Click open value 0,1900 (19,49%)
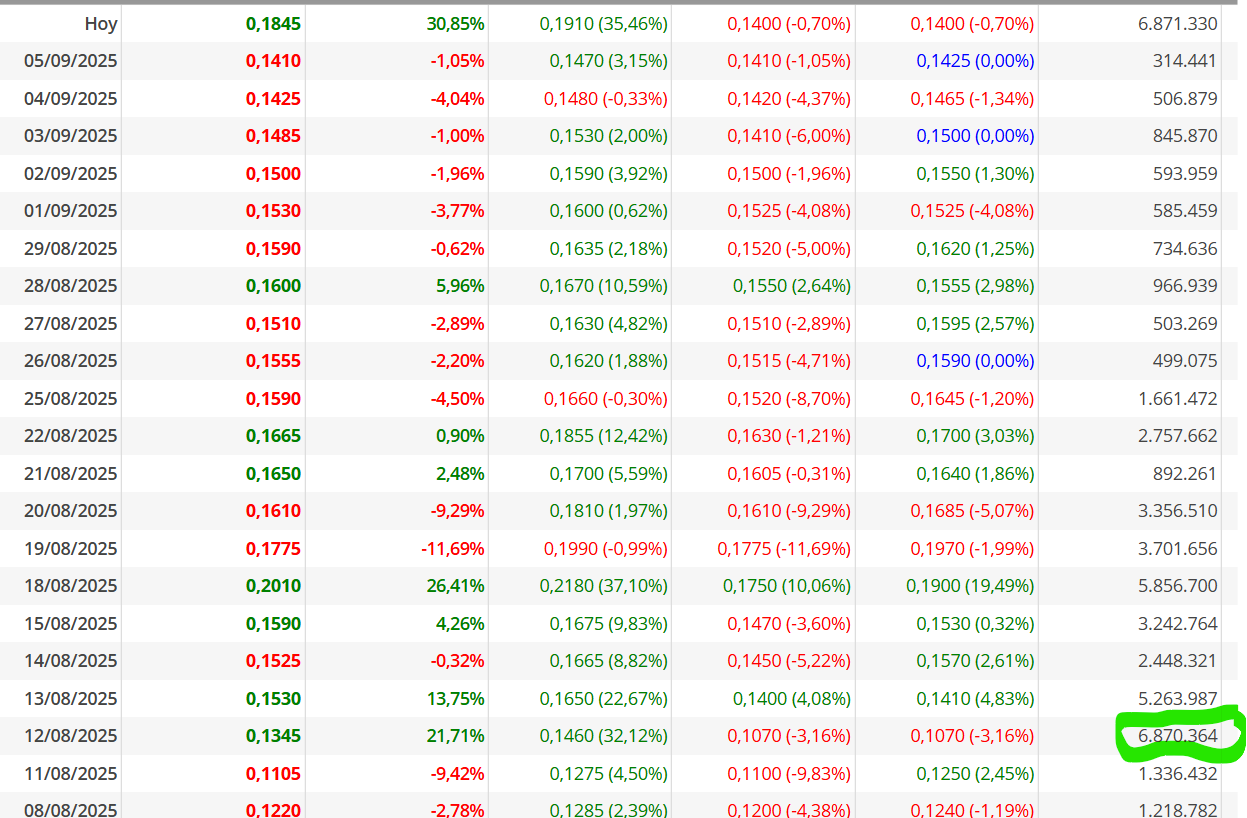1247x818 pixels. (x=970, y=586)
